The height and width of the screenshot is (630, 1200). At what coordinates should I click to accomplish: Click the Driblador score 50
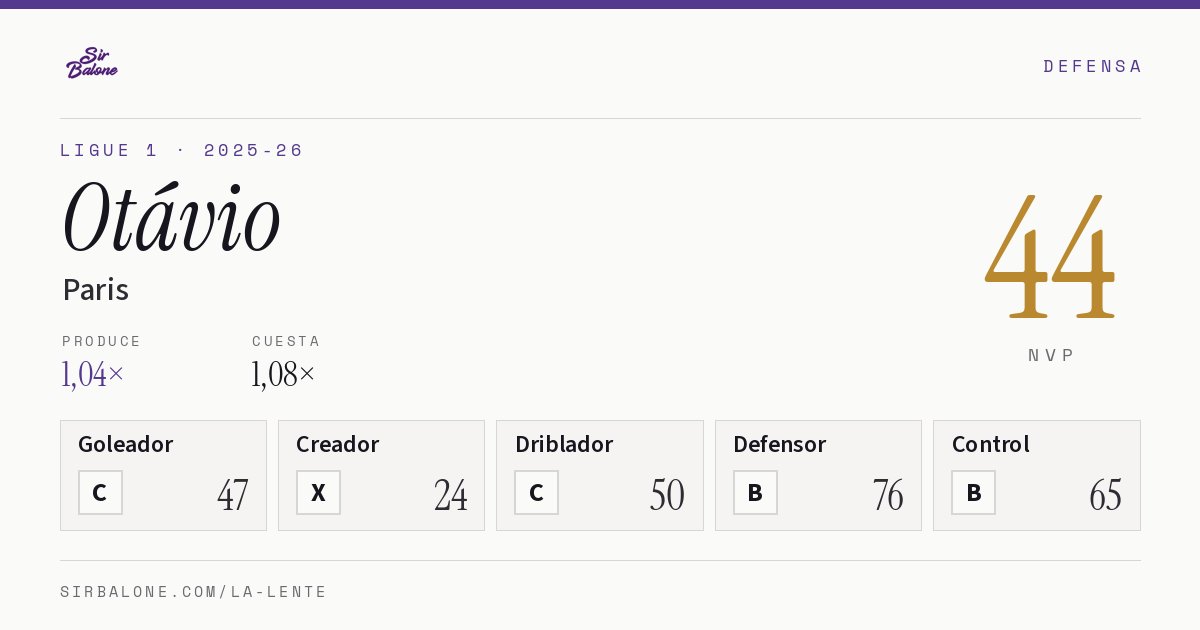pyautogui.click(x=667, y=495)
